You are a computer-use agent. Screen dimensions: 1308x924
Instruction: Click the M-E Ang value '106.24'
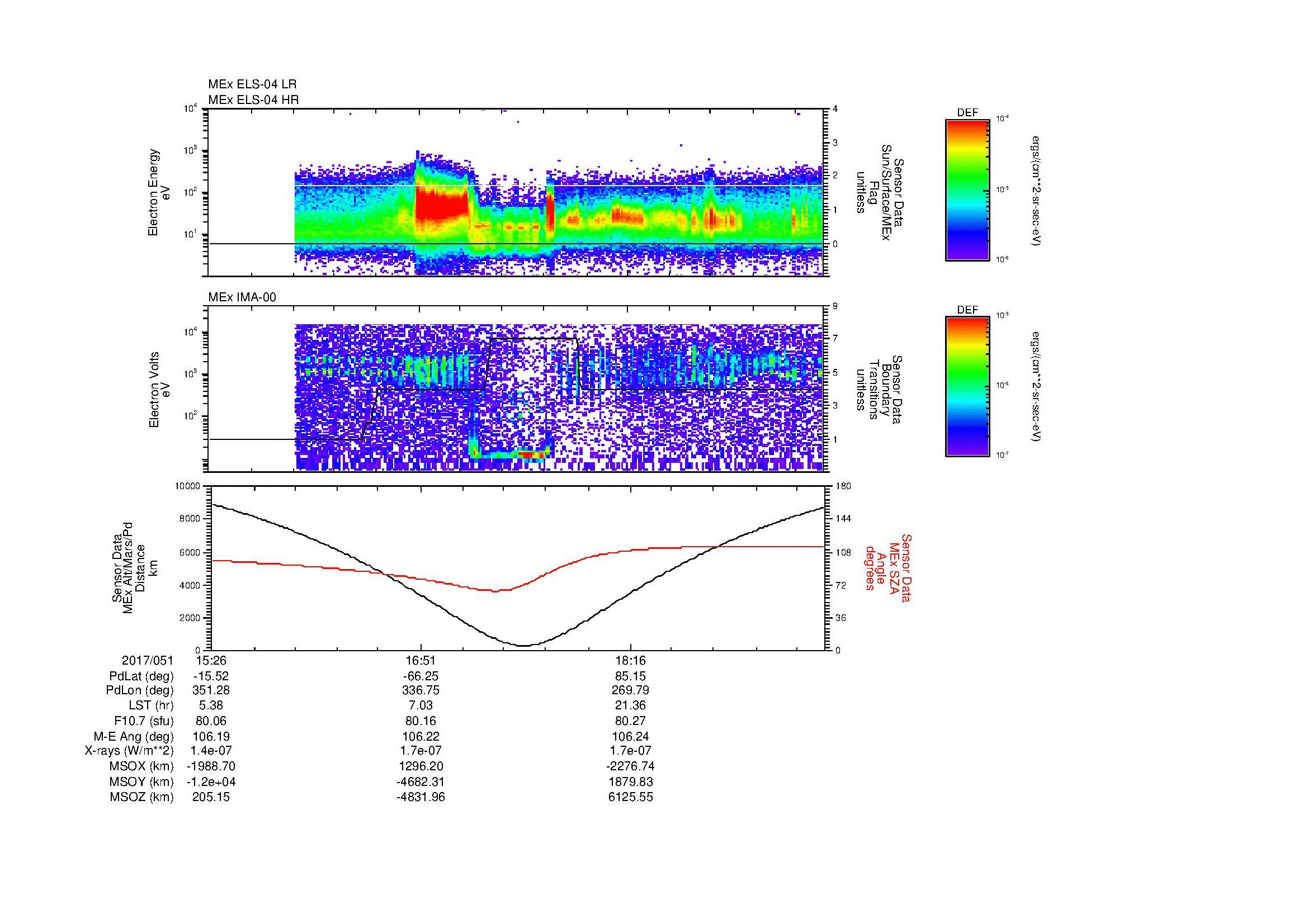631,736
